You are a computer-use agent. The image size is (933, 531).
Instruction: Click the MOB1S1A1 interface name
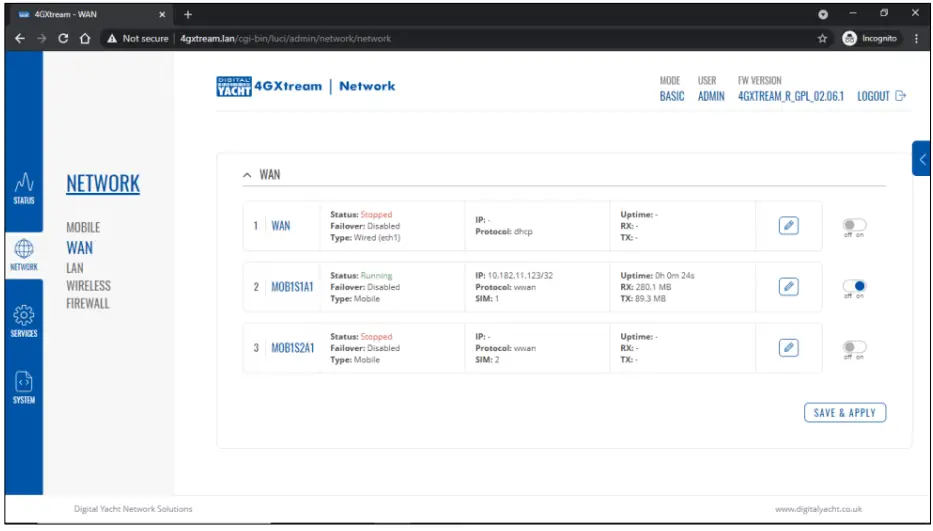[292, 287]
